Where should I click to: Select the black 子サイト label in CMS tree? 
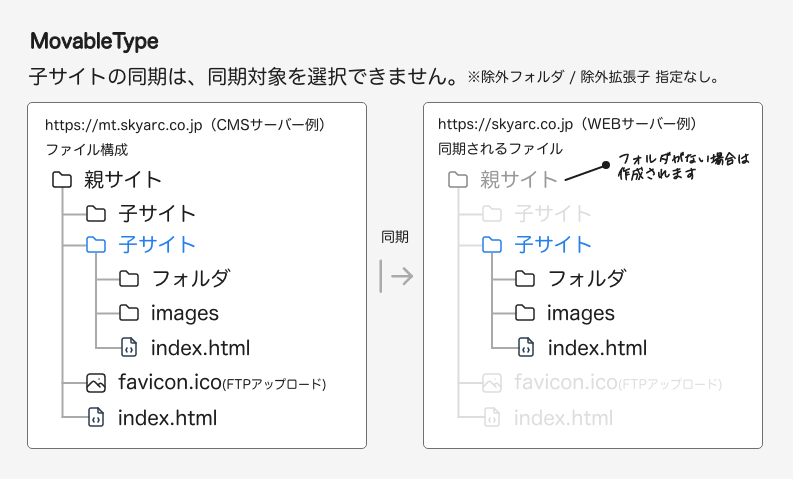157,213
